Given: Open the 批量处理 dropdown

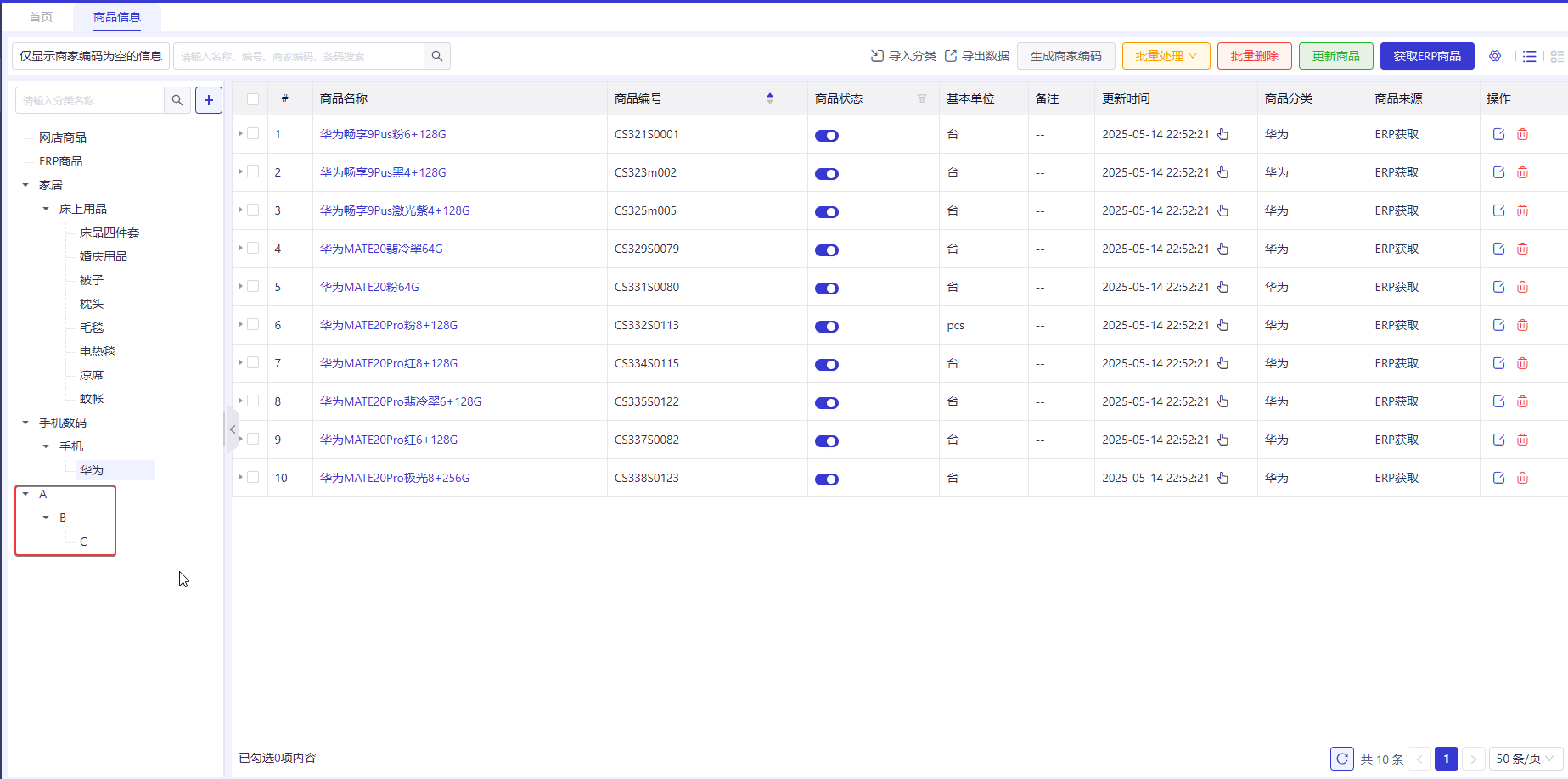Looking at the screenshot, I should (x=1166, y=56).
